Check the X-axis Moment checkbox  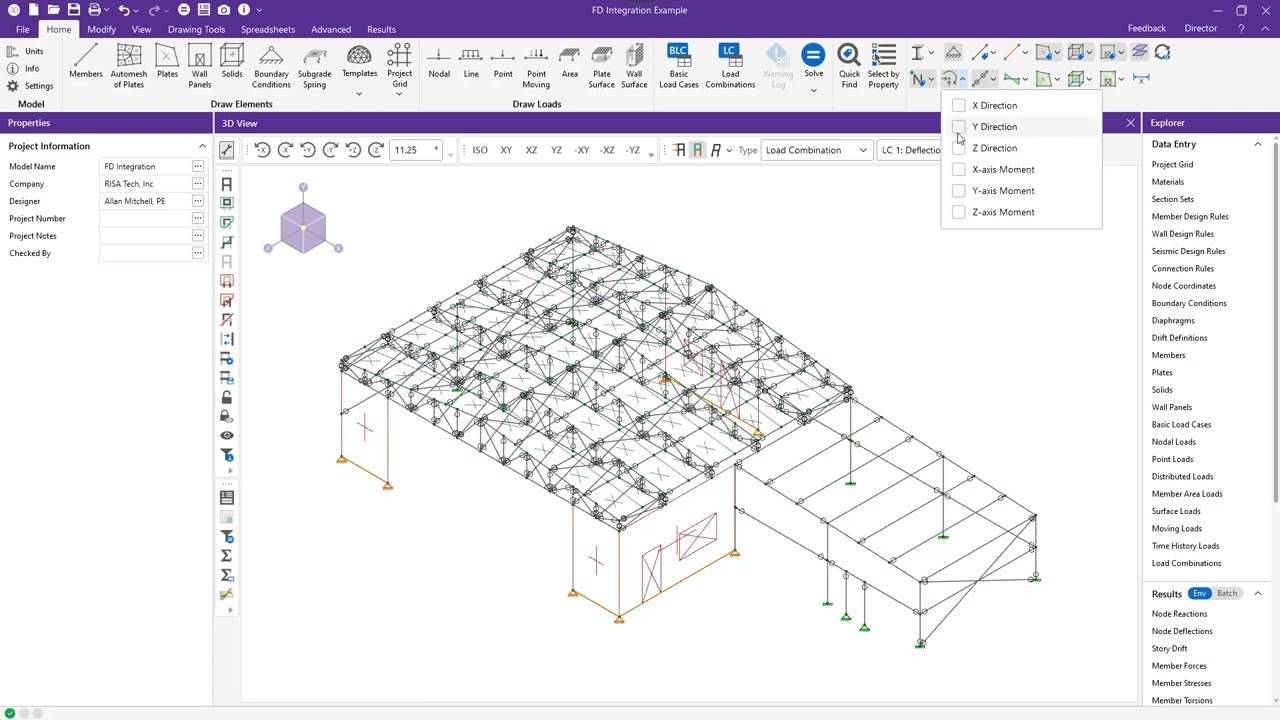click(x=959, y=169)
